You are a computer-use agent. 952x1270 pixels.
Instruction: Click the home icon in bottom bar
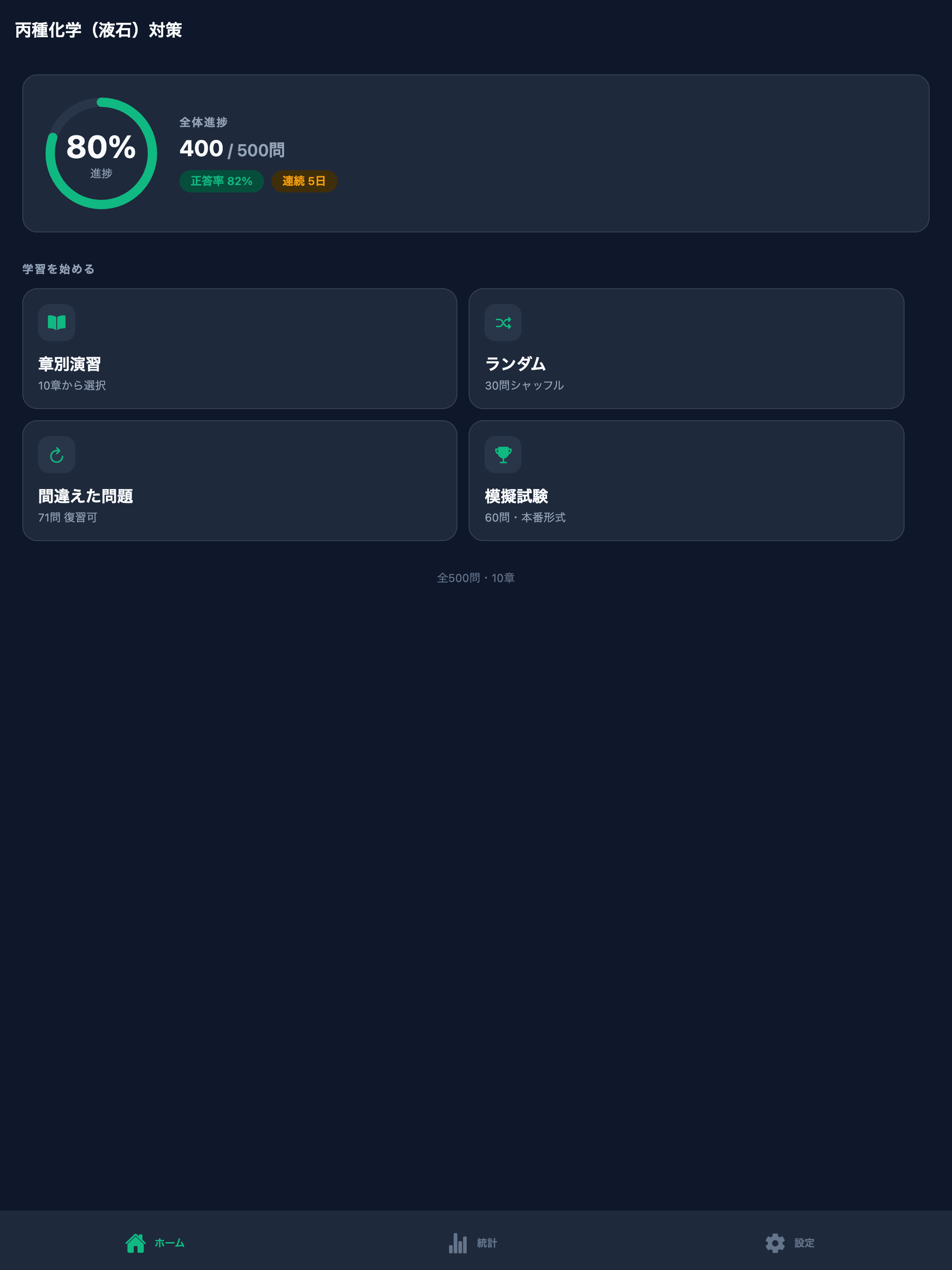tap(136, 1243)
